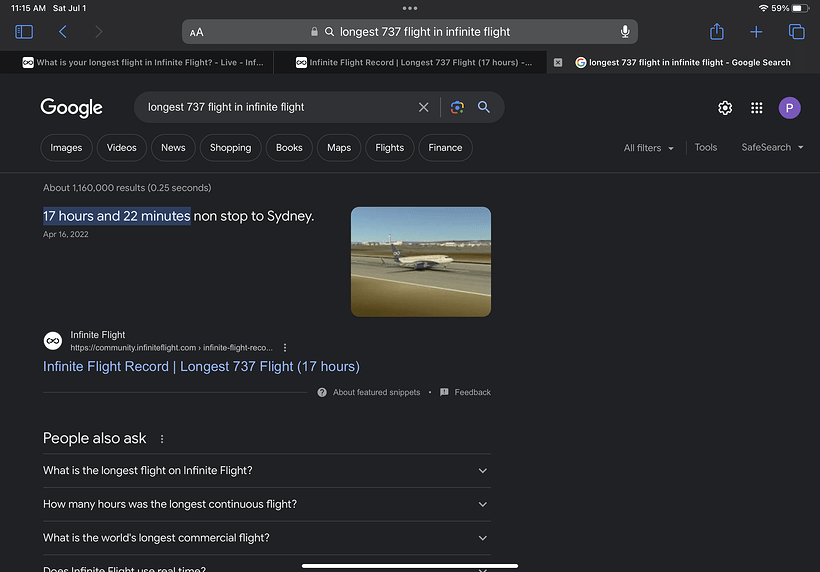Image resolution: width=820 pixels, height=572 pixels.
Task: Close the Google Search tab
Action: pos(558,62)
